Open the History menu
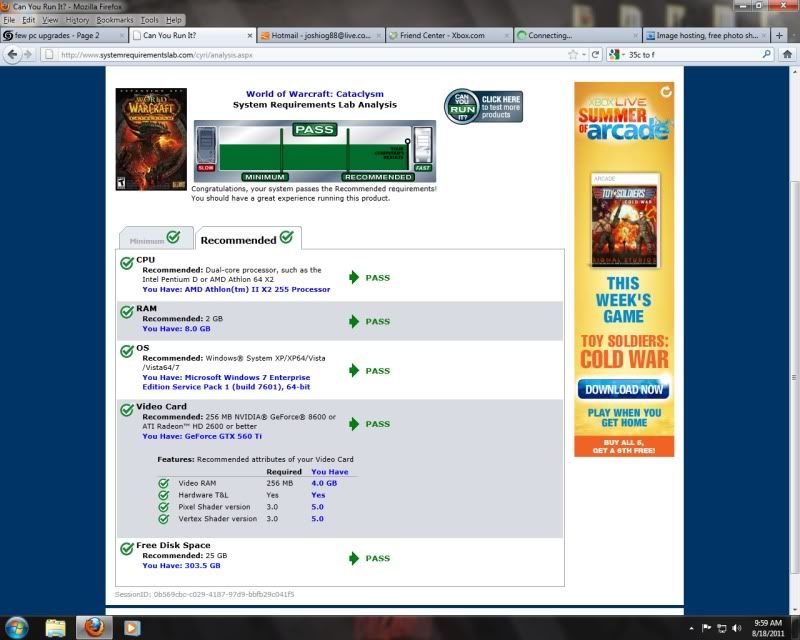Image resolution: width=800 pixels, height=640 pixels. pos(77,20)
